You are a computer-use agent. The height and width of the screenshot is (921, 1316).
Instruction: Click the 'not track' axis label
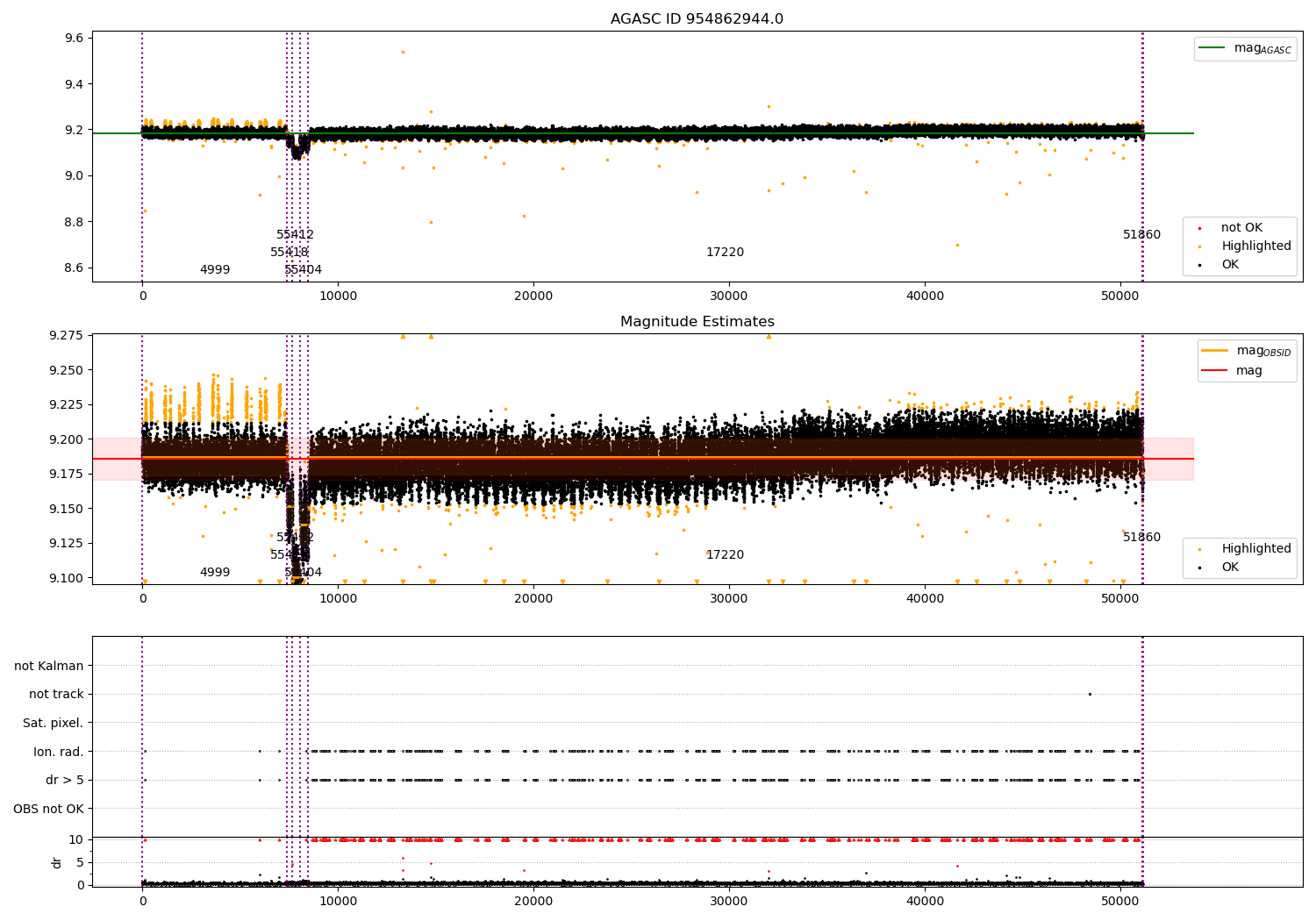[x=56, y=694]
